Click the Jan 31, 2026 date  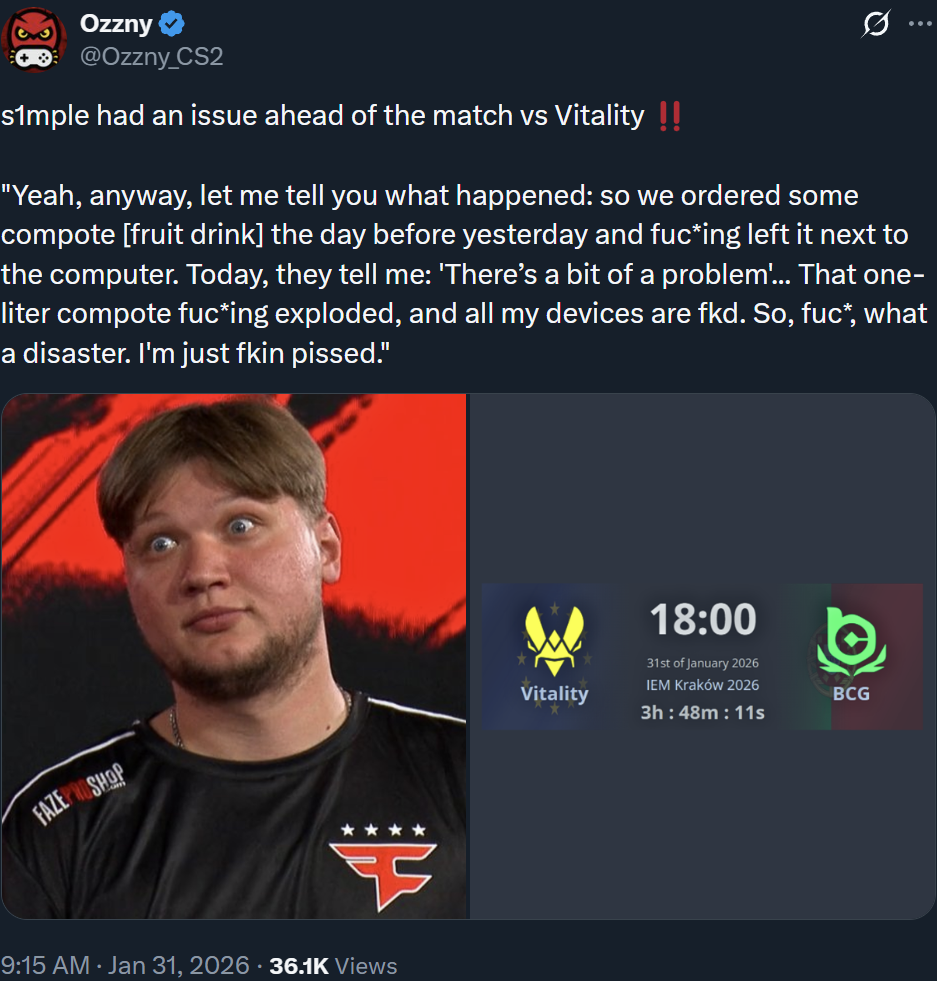pyautogui.click(x=179, y=965)
